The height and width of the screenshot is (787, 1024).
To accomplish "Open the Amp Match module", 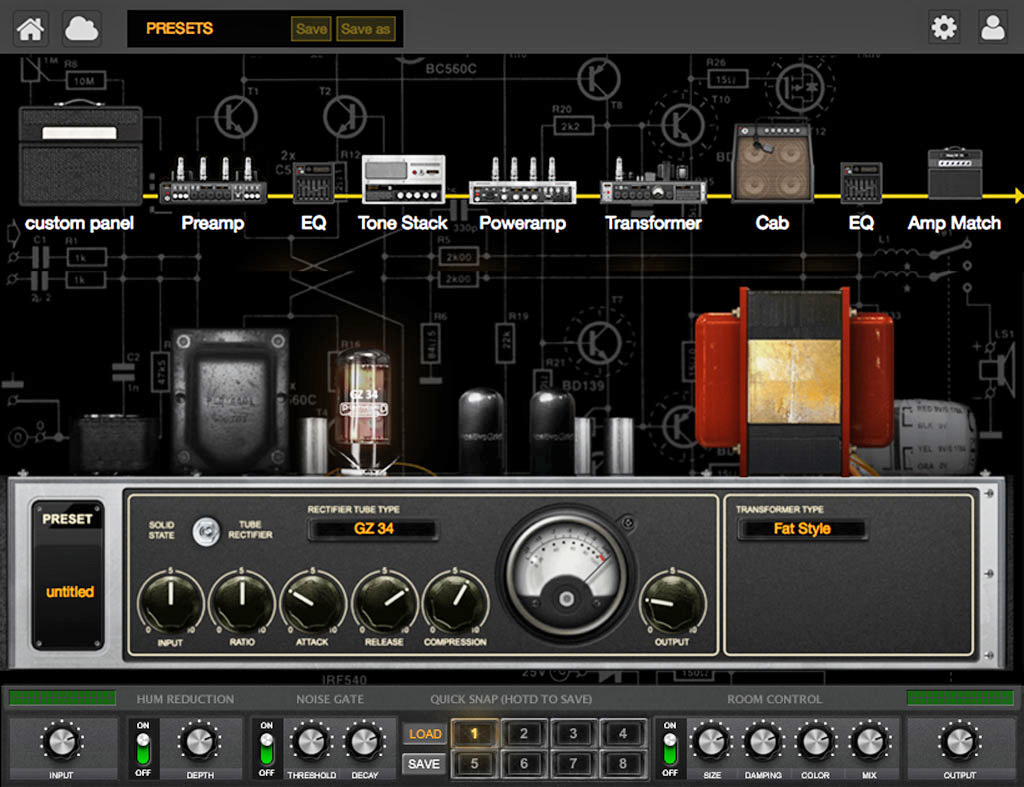I will tap(954, 174).
